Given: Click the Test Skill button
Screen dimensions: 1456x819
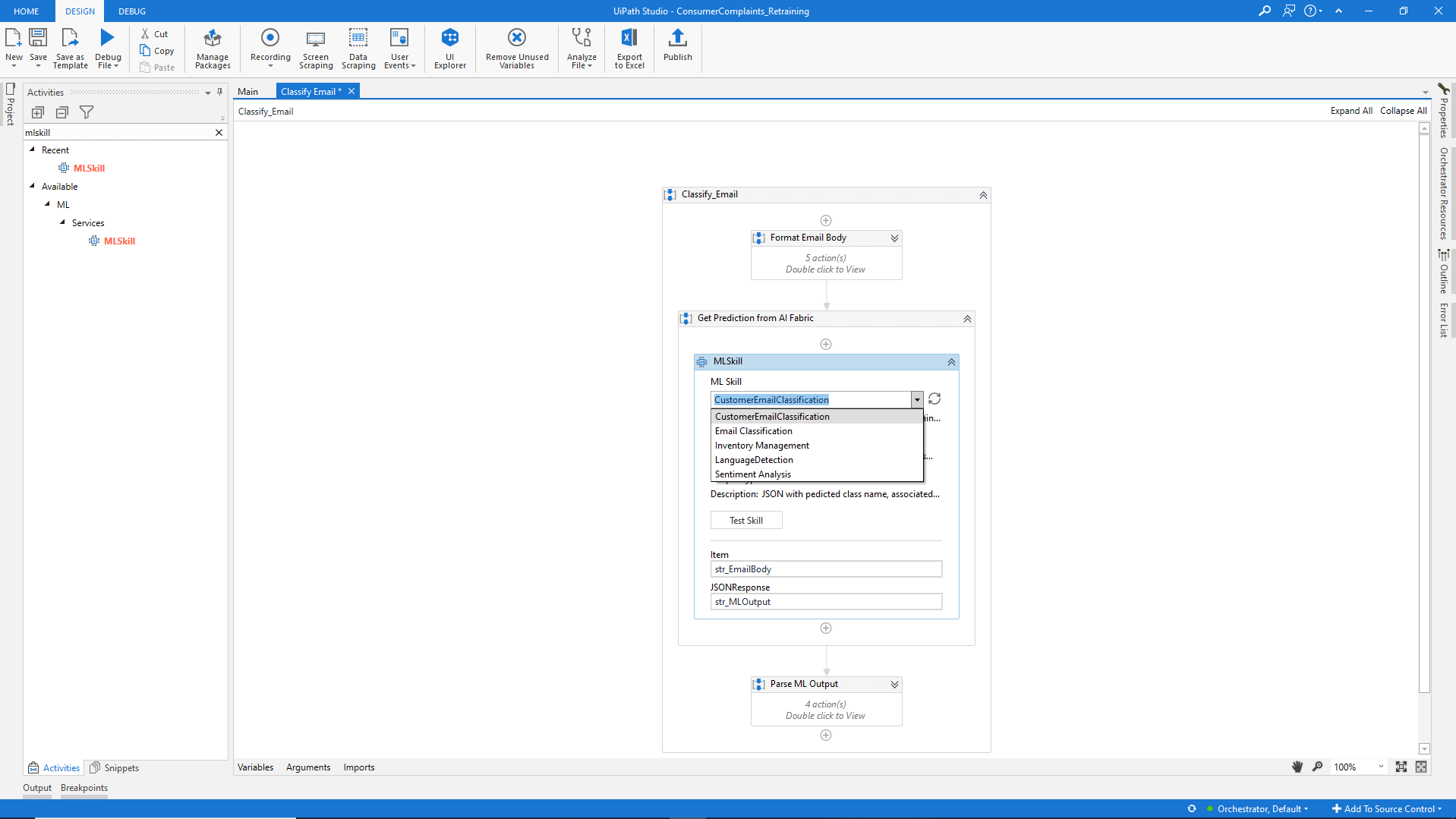Looking at the screenshot, I should pos(746,521).
